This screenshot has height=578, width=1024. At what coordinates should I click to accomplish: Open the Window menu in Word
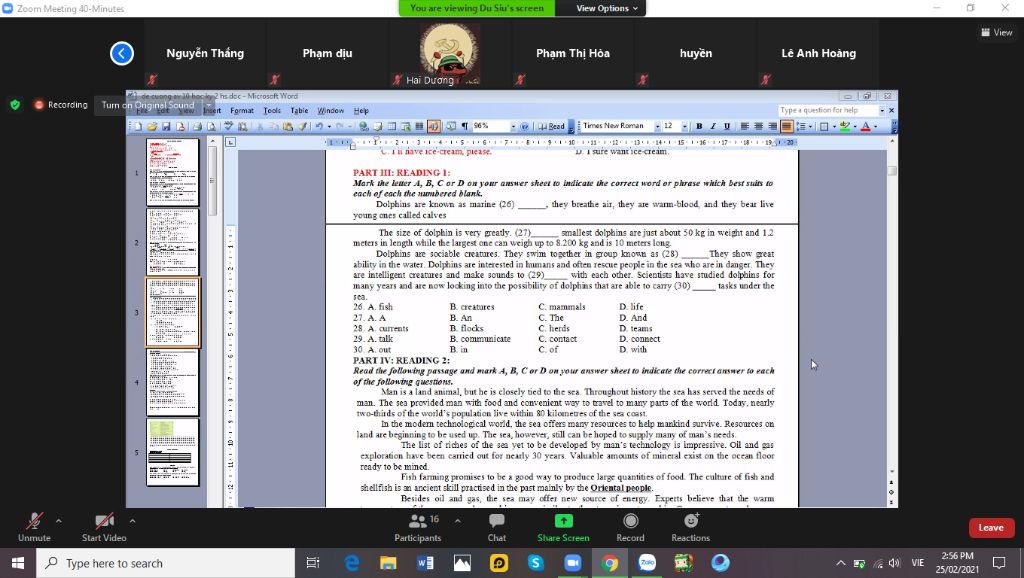coord(330,110)
